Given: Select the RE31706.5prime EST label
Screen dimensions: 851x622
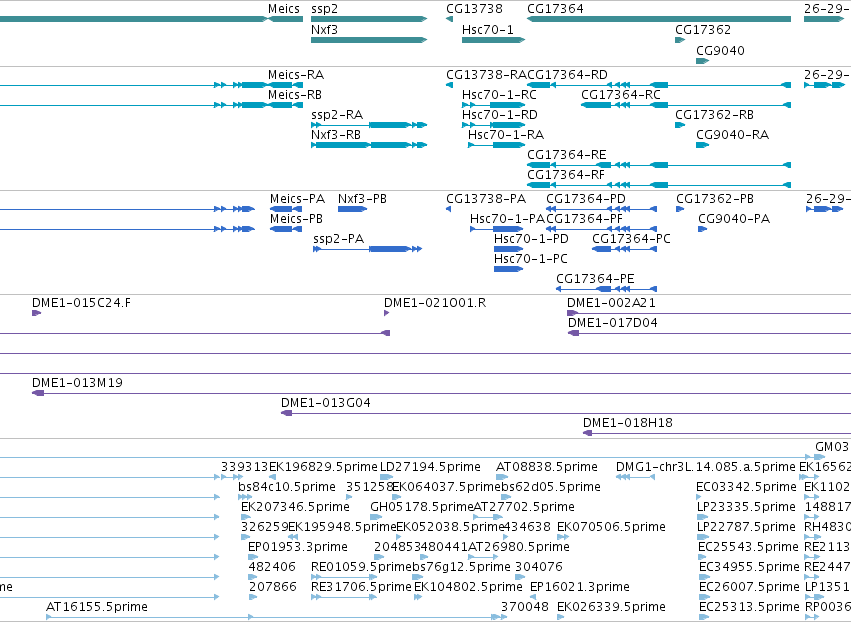Looking at the screenshot, I should 361,587.
